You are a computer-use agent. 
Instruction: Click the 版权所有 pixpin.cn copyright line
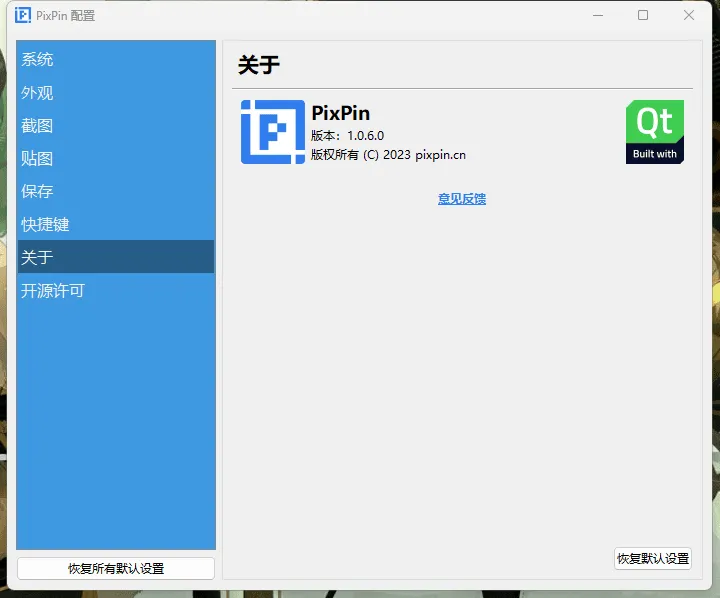[x=388, y=155]
